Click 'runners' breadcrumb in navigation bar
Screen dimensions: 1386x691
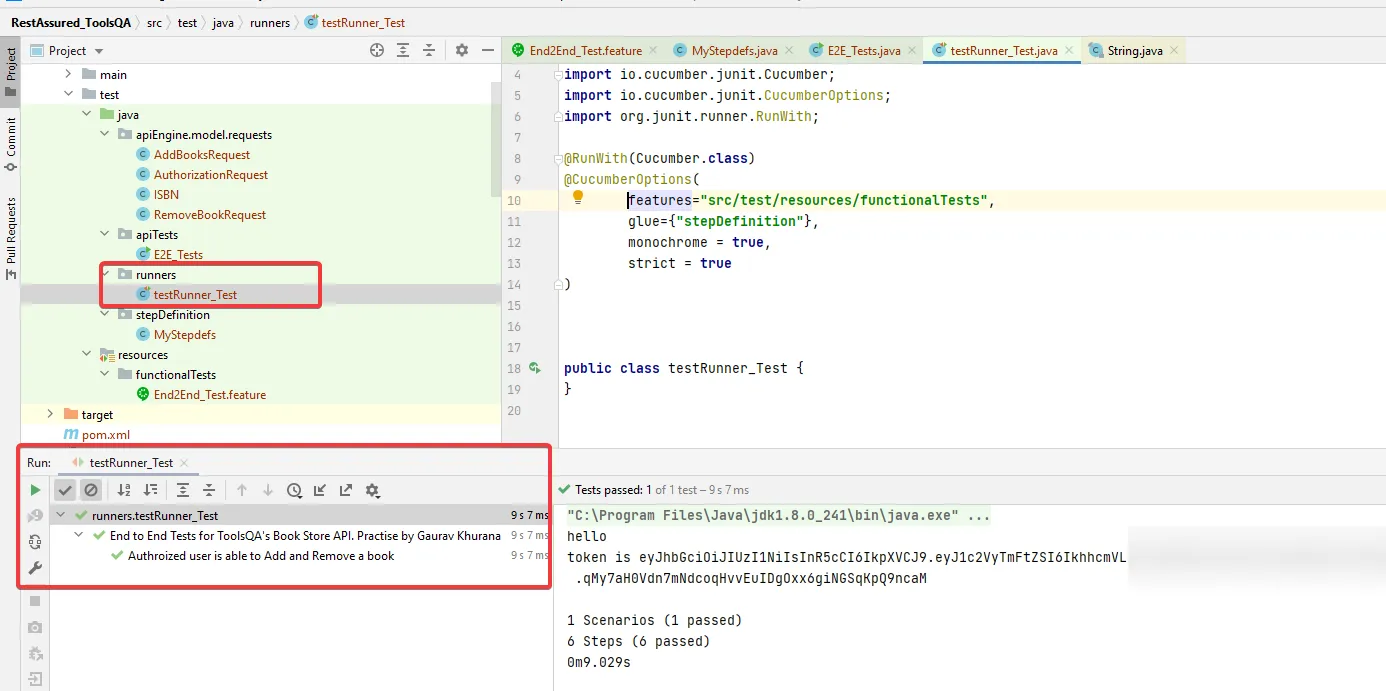click(271, 22)
